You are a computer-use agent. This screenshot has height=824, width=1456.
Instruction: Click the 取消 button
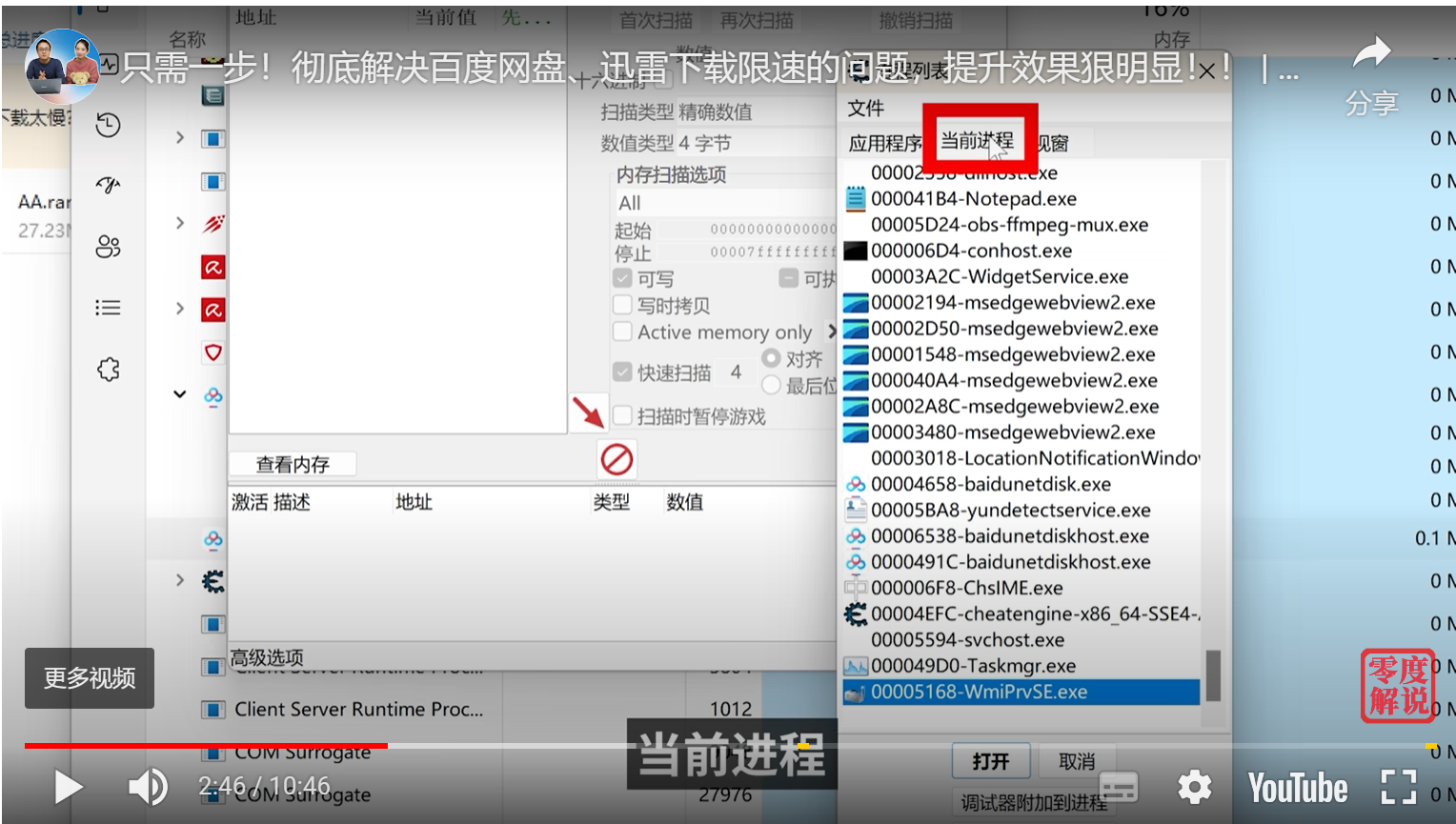pos(1077,761)
